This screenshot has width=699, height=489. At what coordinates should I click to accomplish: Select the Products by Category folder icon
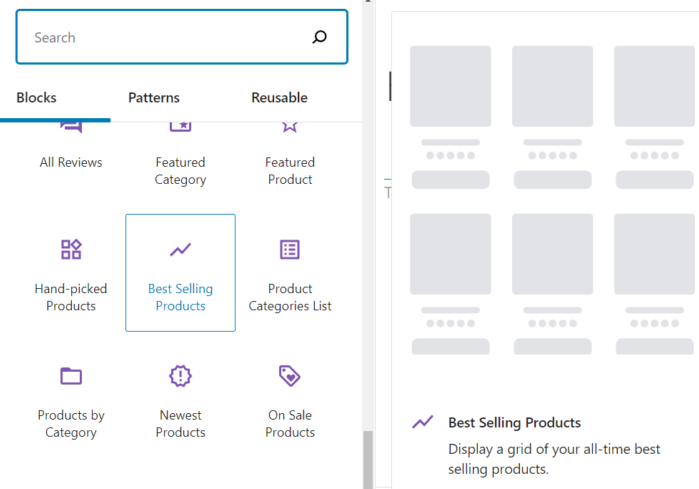pos(71,376)
